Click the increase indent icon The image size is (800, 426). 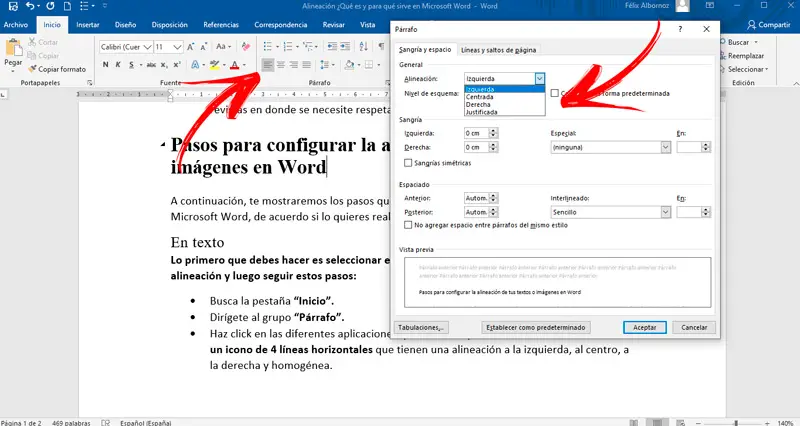click(345, 46)
